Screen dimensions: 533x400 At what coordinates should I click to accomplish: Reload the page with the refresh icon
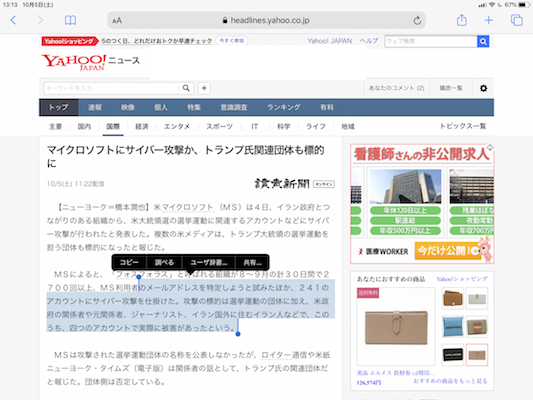(x=417, y=20)
